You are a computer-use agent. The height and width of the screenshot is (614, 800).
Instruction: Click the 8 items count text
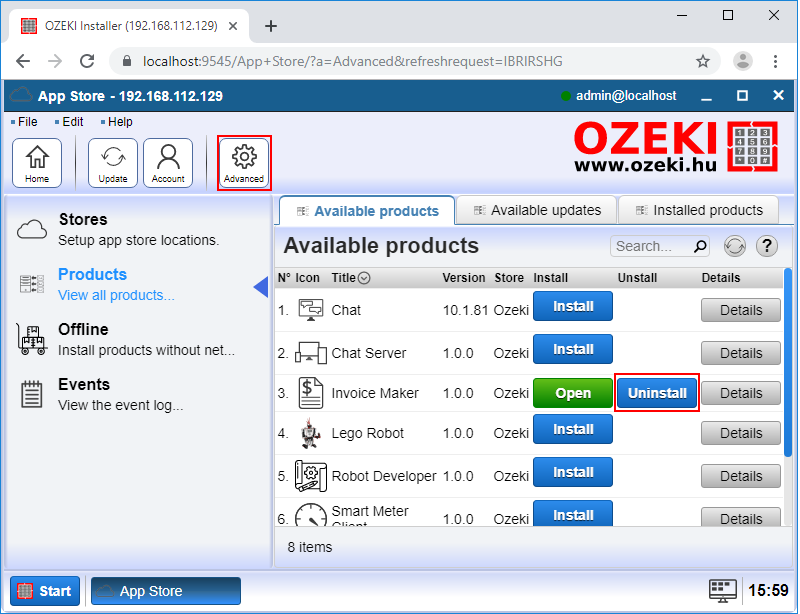(x=310, y=547)
